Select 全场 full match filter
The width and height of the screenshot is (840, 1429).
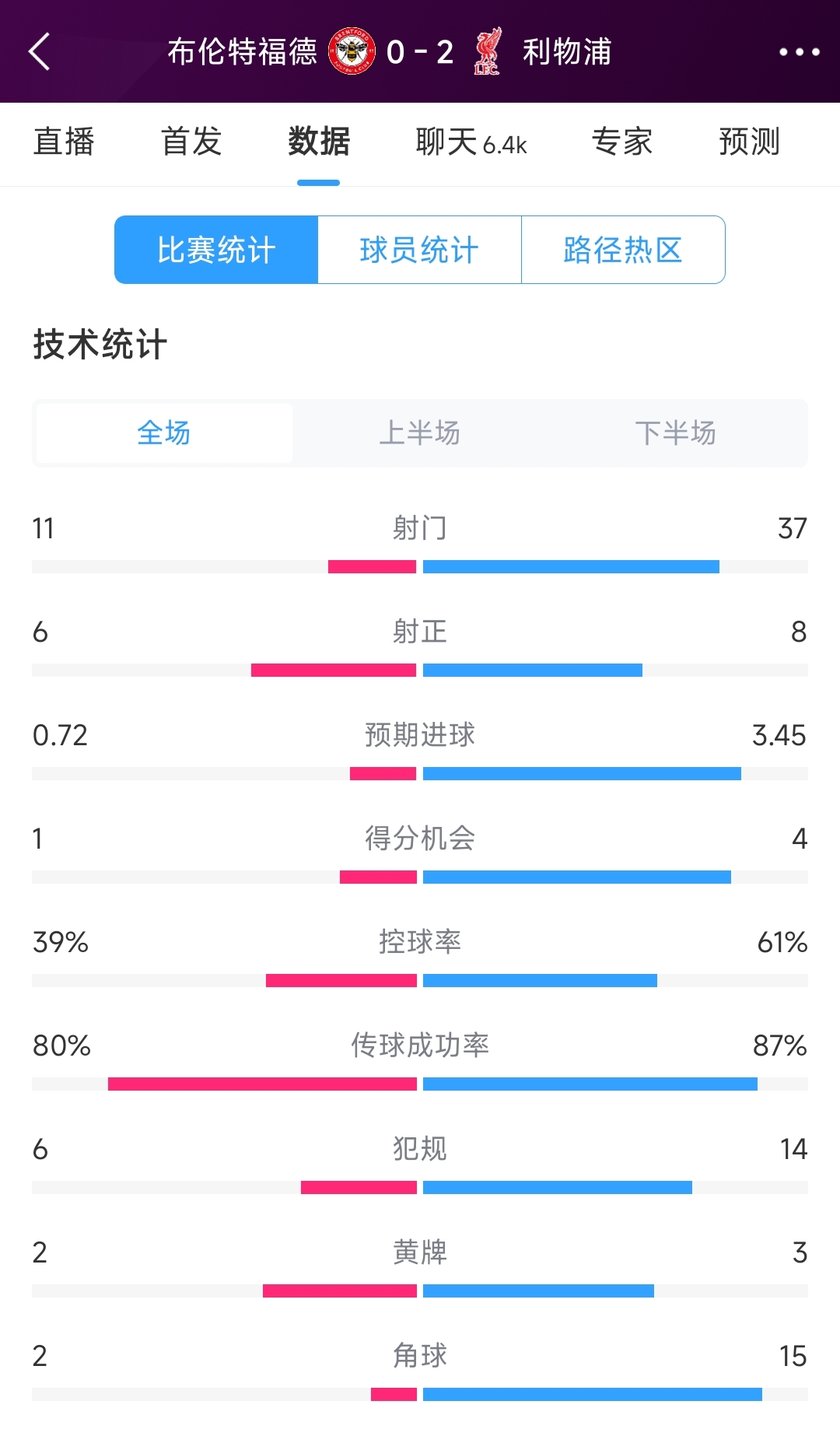[164, 433]
